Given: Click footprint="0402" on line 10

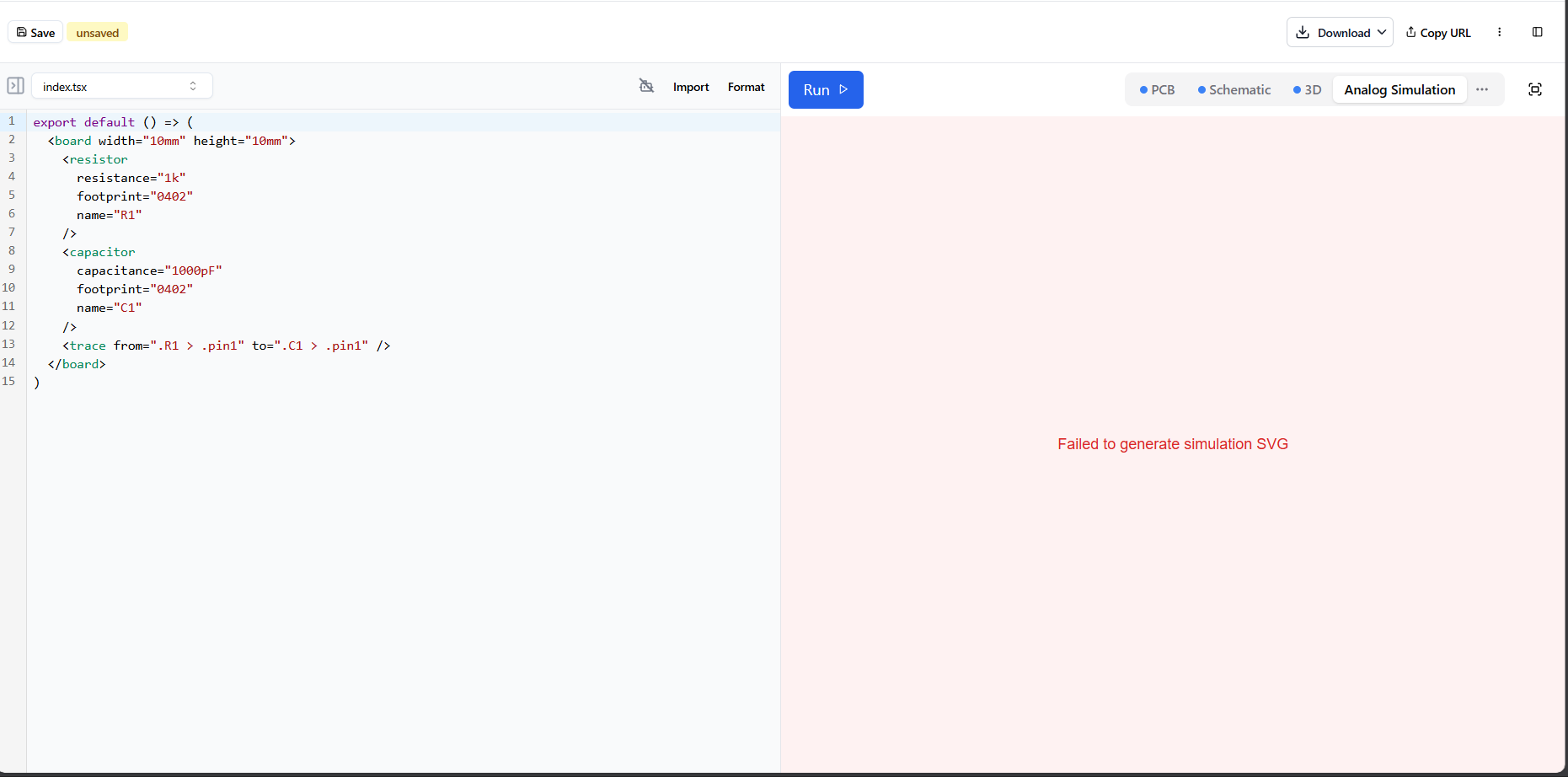Looking at the screenshot, I should click(135, 289).
